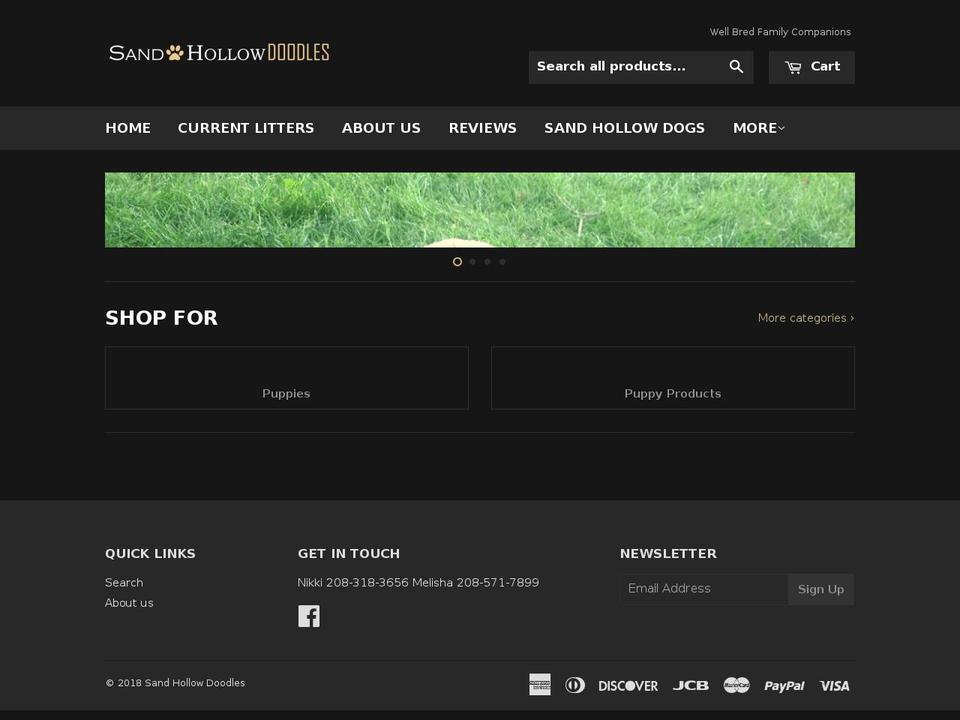
Task: Navigate to Reviews
Action: coord(482,128)
